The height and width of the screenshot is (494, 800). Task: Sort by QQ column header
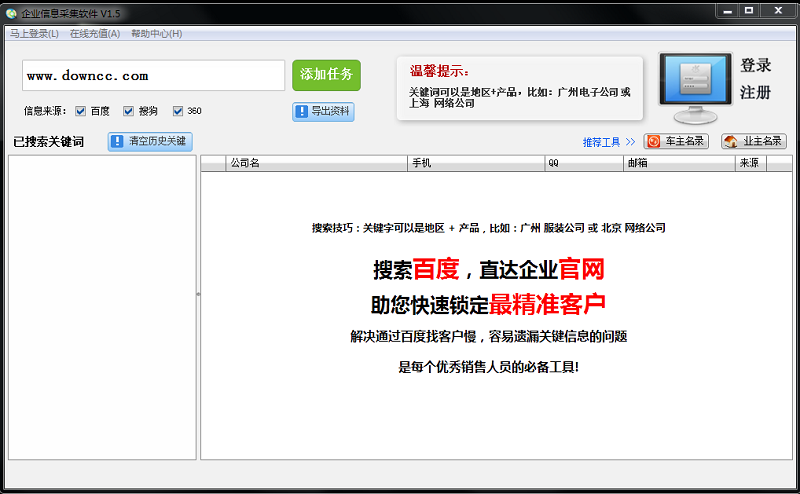click(x=584, y=163)
